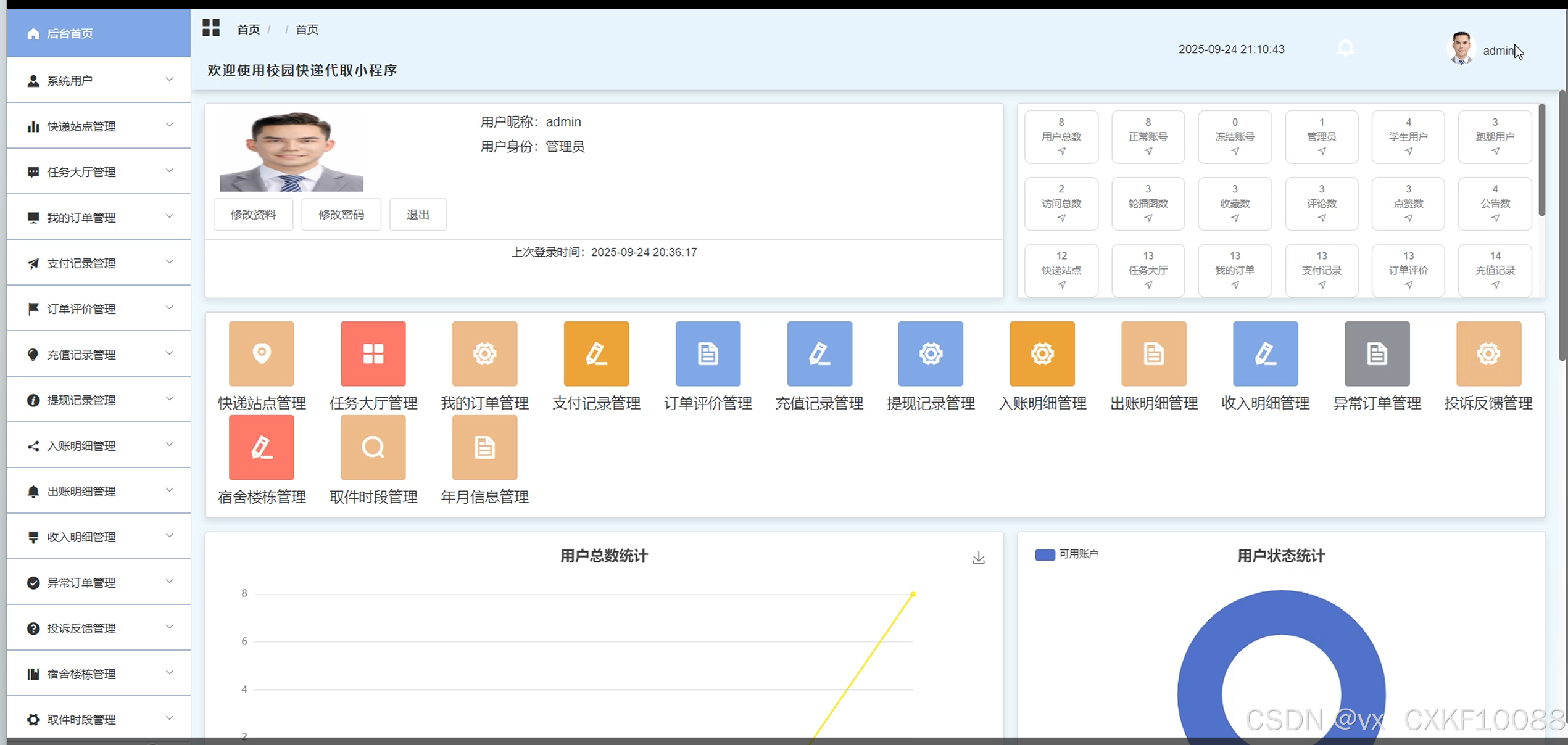This screenshot has height=745, width=1568.
Task: Click the flag icon beside 订单评价管理
Action: (33, 309)
